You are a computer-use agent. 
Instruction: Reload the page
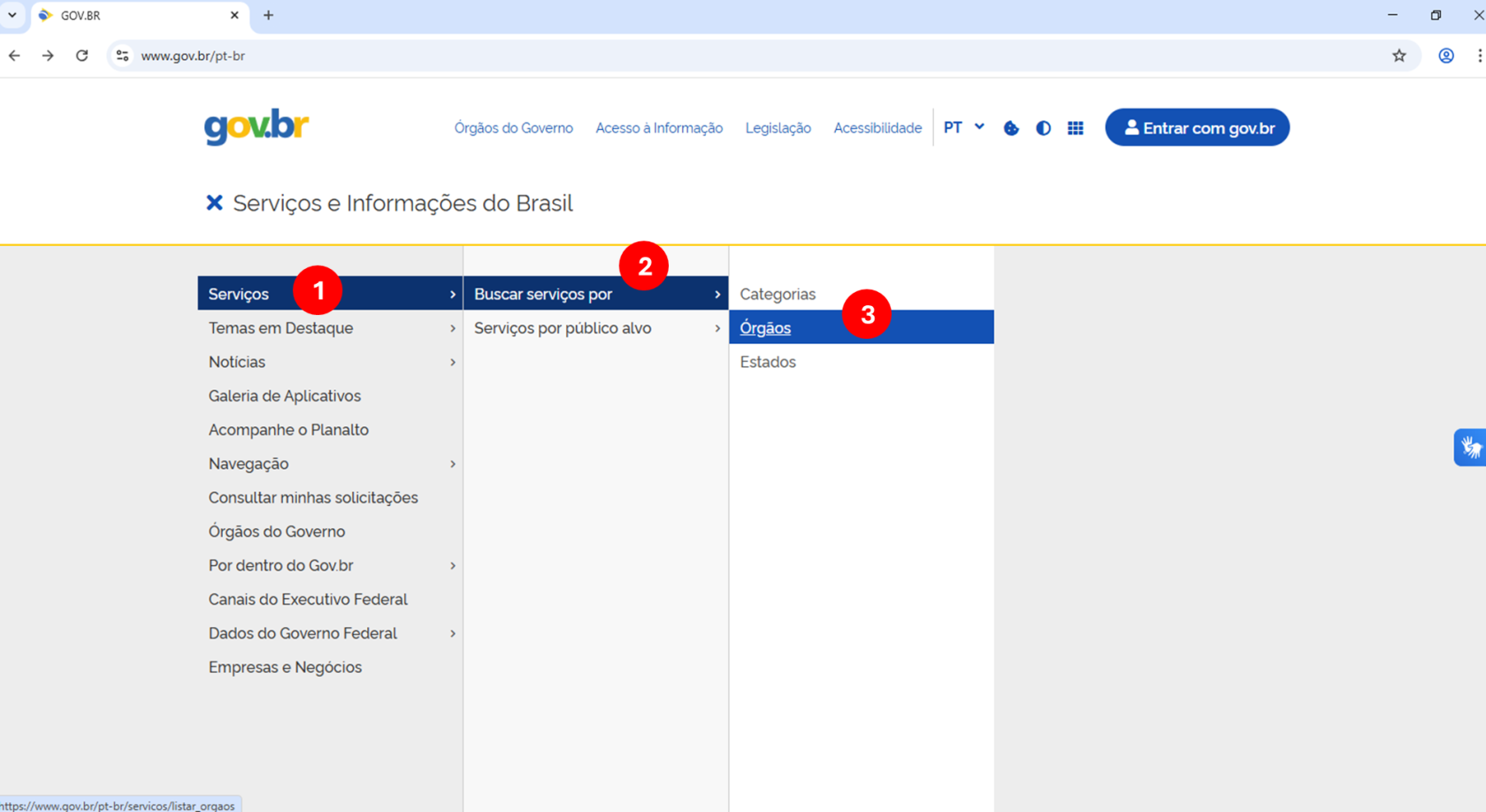pyautogui.click(x=81, y=56)
